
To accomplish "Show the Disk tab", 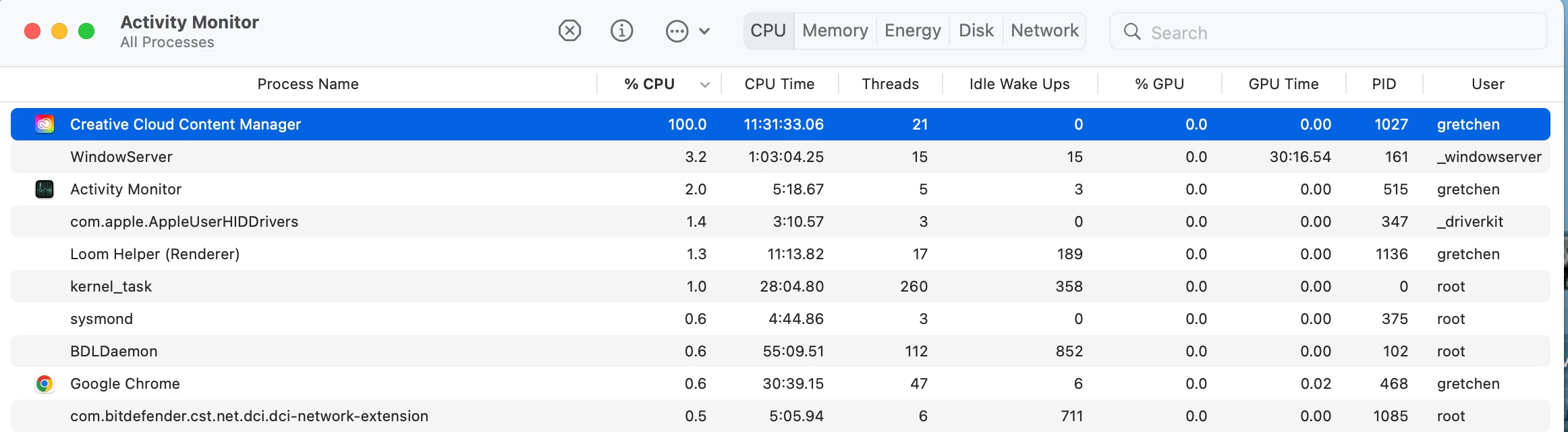I will [976, 31].
